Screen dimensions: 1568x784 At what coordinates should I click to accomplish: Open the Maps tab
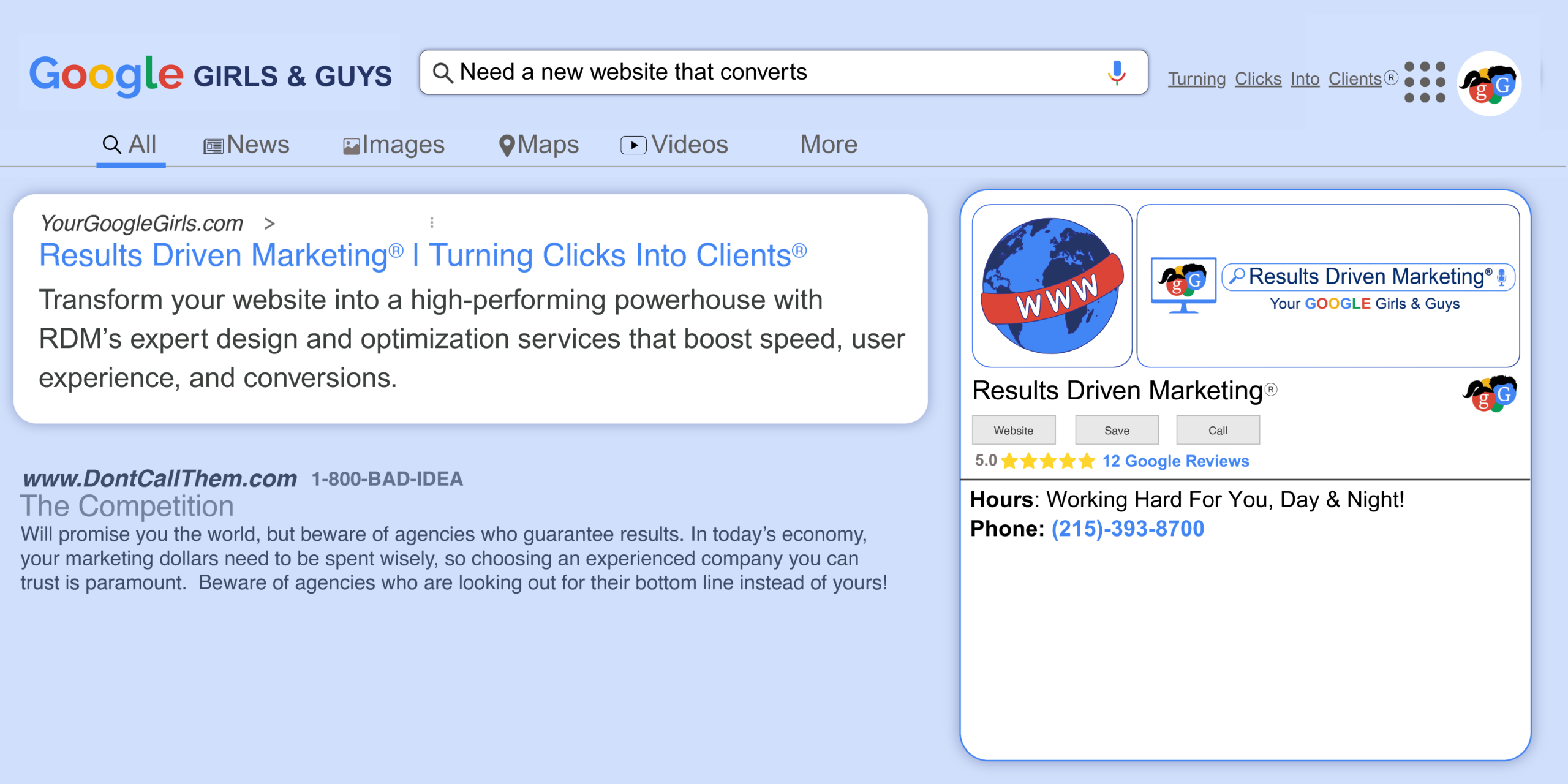pos(539,145)
